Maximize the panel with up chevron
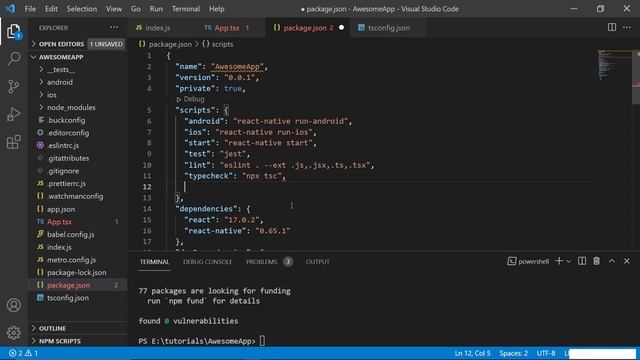 [611, 261]
